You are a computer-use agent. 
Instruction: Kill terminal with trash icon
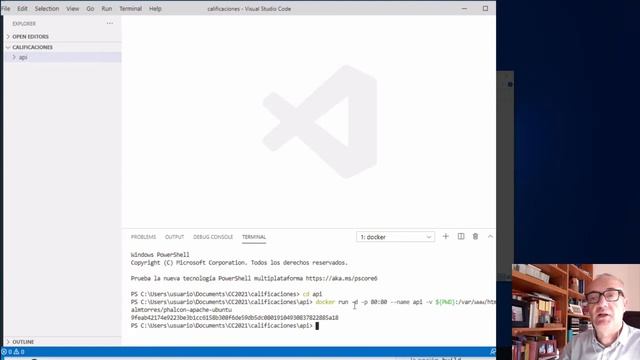(476, 236)
